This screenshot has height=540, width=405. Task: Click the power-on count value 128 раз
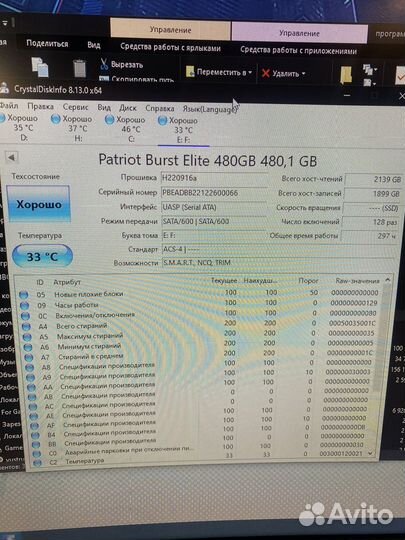[x=371, y=222]
